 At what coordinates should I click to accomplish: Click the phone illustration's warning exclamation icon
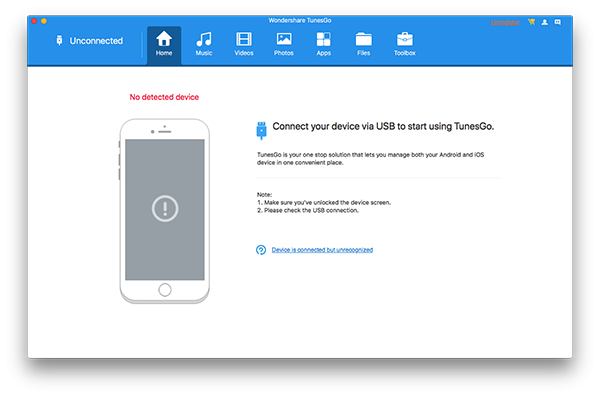pos(165,209)
